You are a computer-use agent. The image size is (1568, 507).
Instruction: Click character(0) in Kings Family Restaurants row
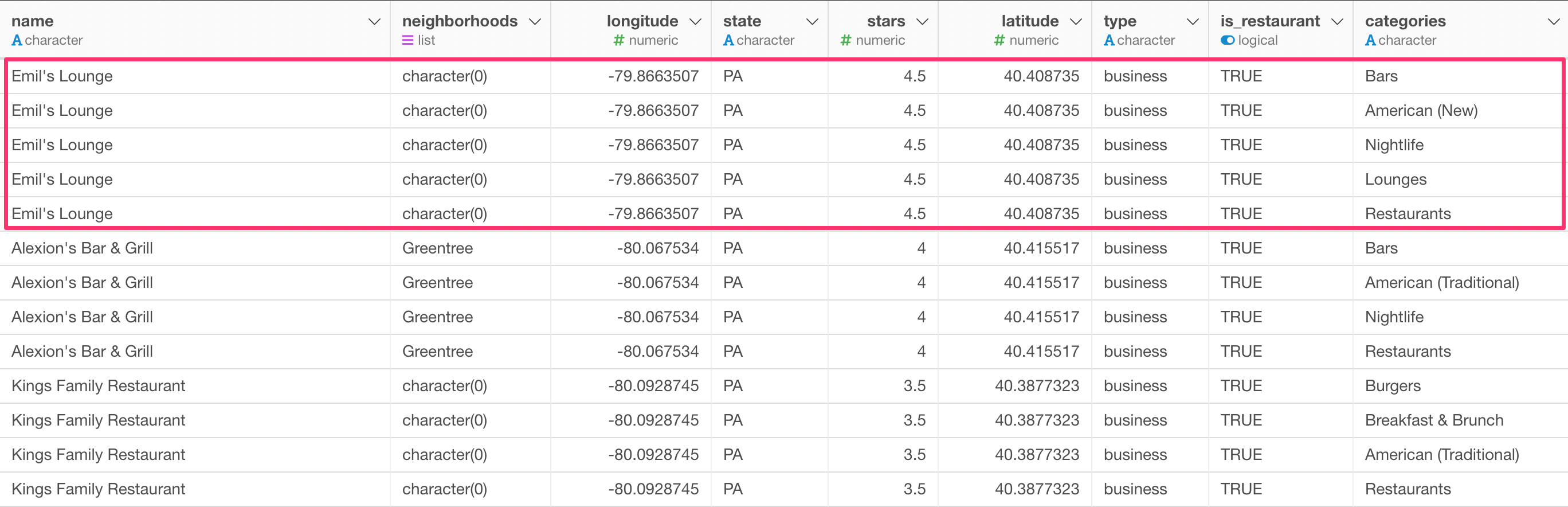(x=444, y=489)
